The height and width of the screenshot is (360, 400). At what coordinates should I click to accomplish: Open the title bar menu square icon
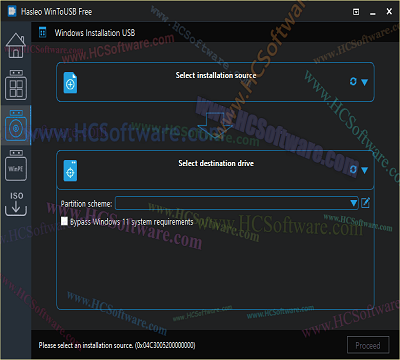[356, 12]
